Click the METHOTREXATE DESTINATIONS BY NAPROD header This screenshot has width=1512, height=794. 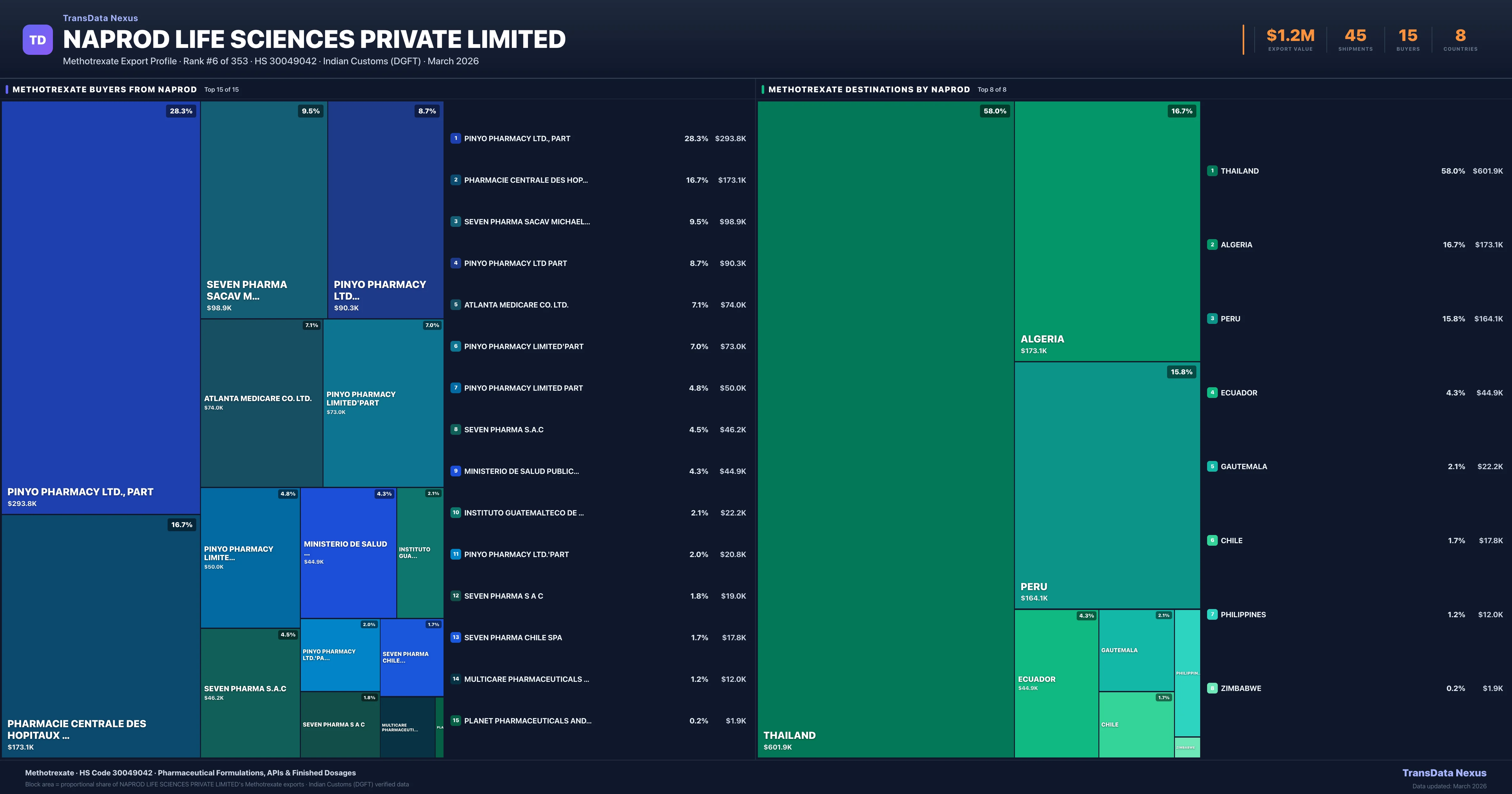point(869,89)
